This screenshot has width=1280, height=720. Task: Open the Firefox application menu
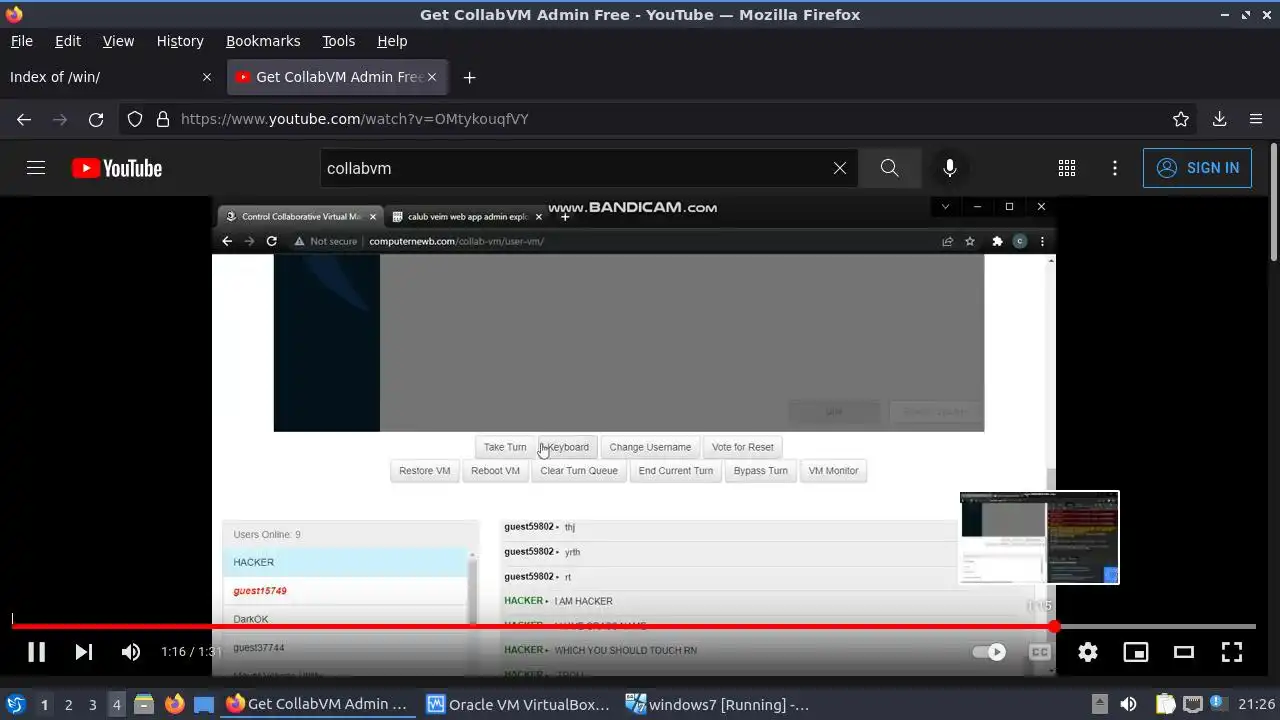(1256, 119)
